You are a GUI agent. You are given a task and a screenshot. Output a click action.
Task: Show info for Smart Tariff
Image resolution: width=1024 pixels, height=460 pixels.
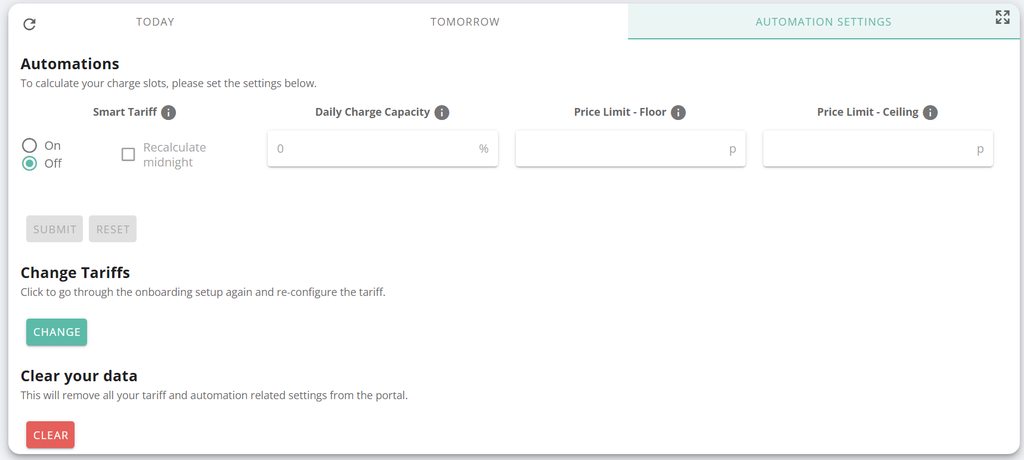click(169, 113)
